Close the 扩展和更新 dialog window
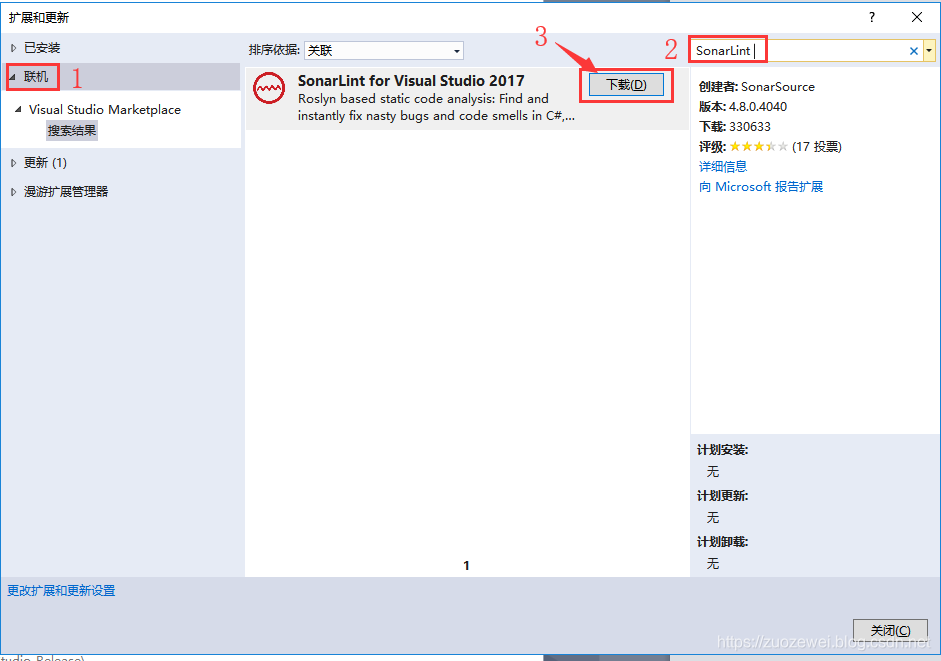This screenshot has height=661, width=941. pyautogui.click(x=916, y=17)
